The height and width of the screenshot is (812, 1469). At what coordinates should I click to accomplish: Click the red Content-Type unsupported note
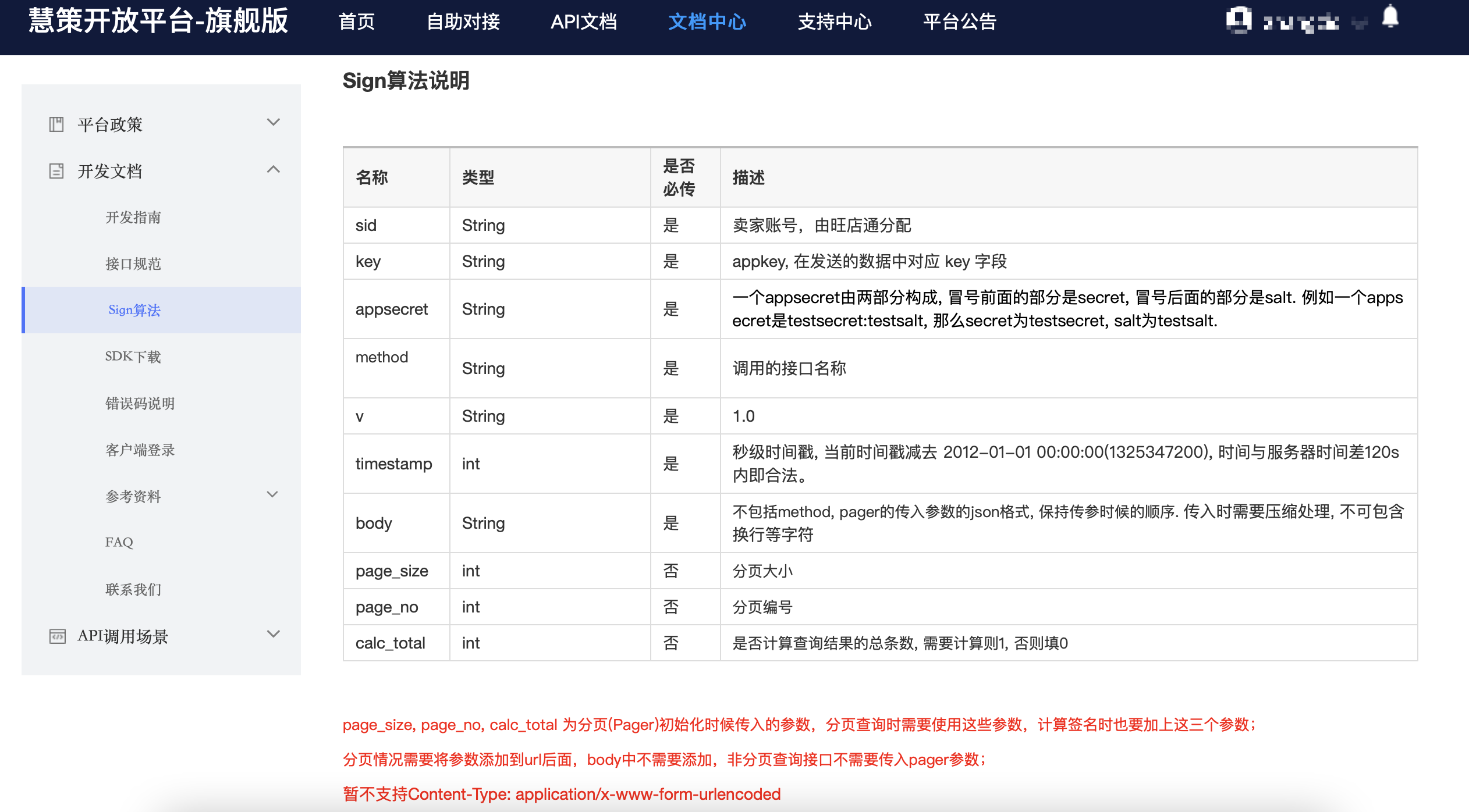[562, 794]
